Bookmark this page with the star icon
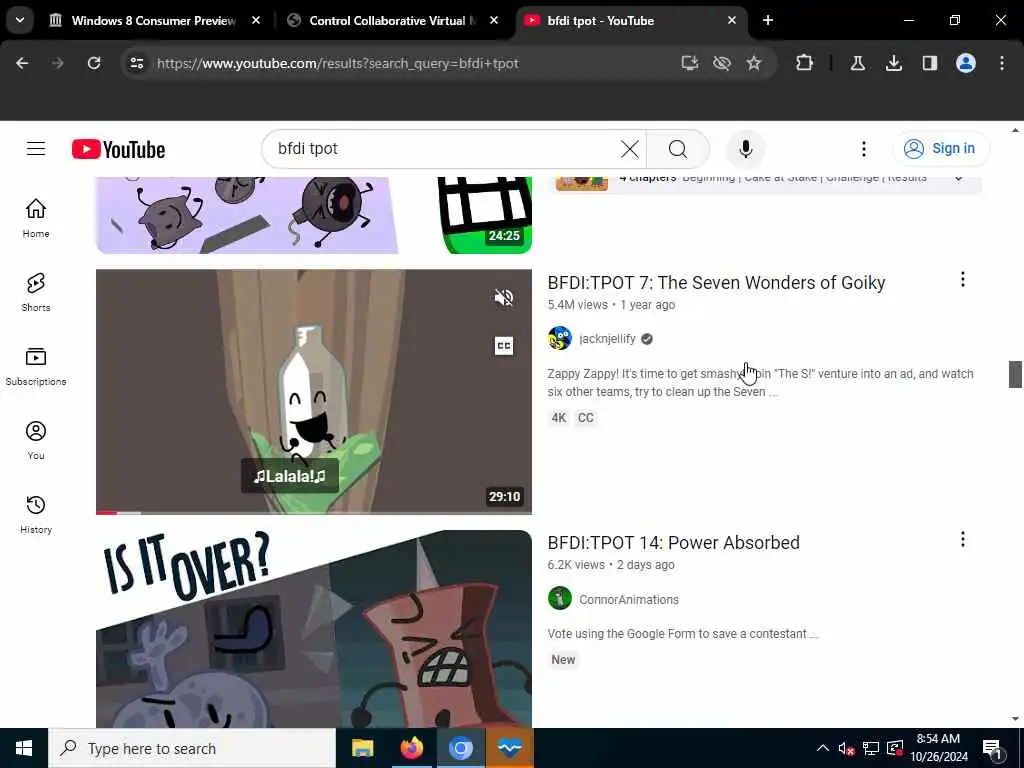Viewport: 1024px width, 768px height. (754, 63)
